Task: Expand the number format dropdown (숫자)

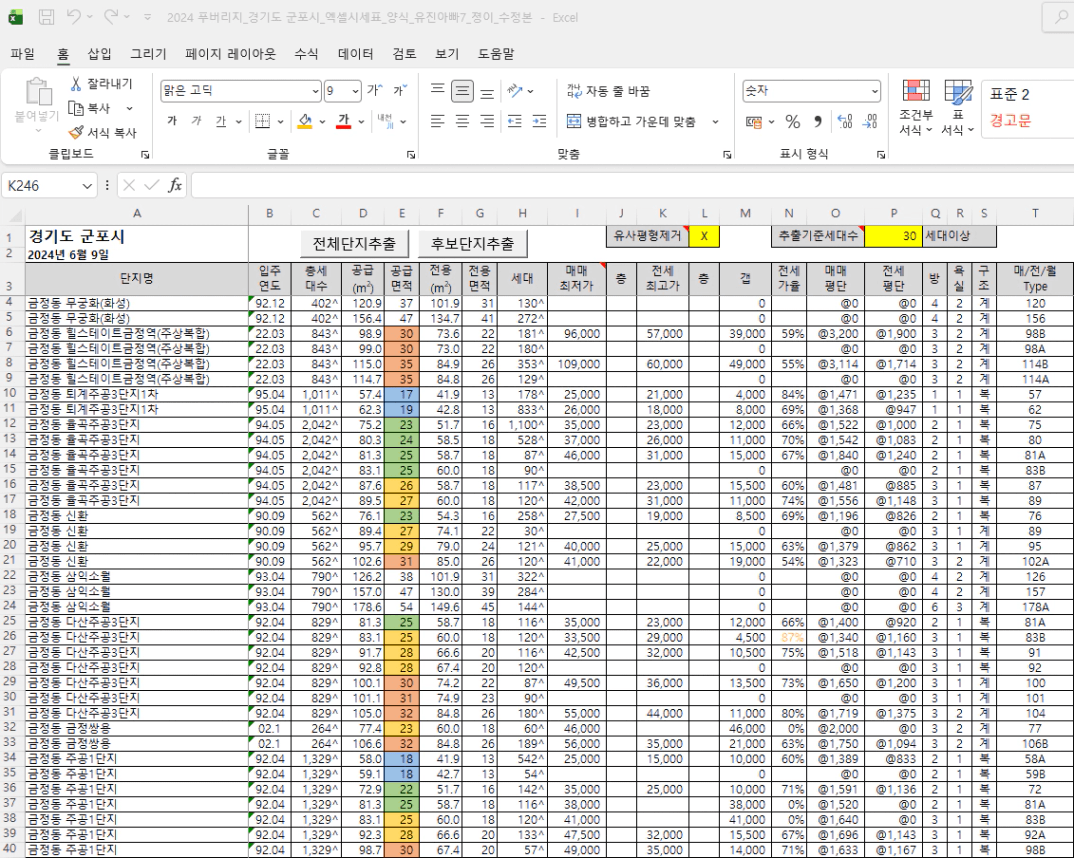Action: pyautogui.click(x=874, y=91)
